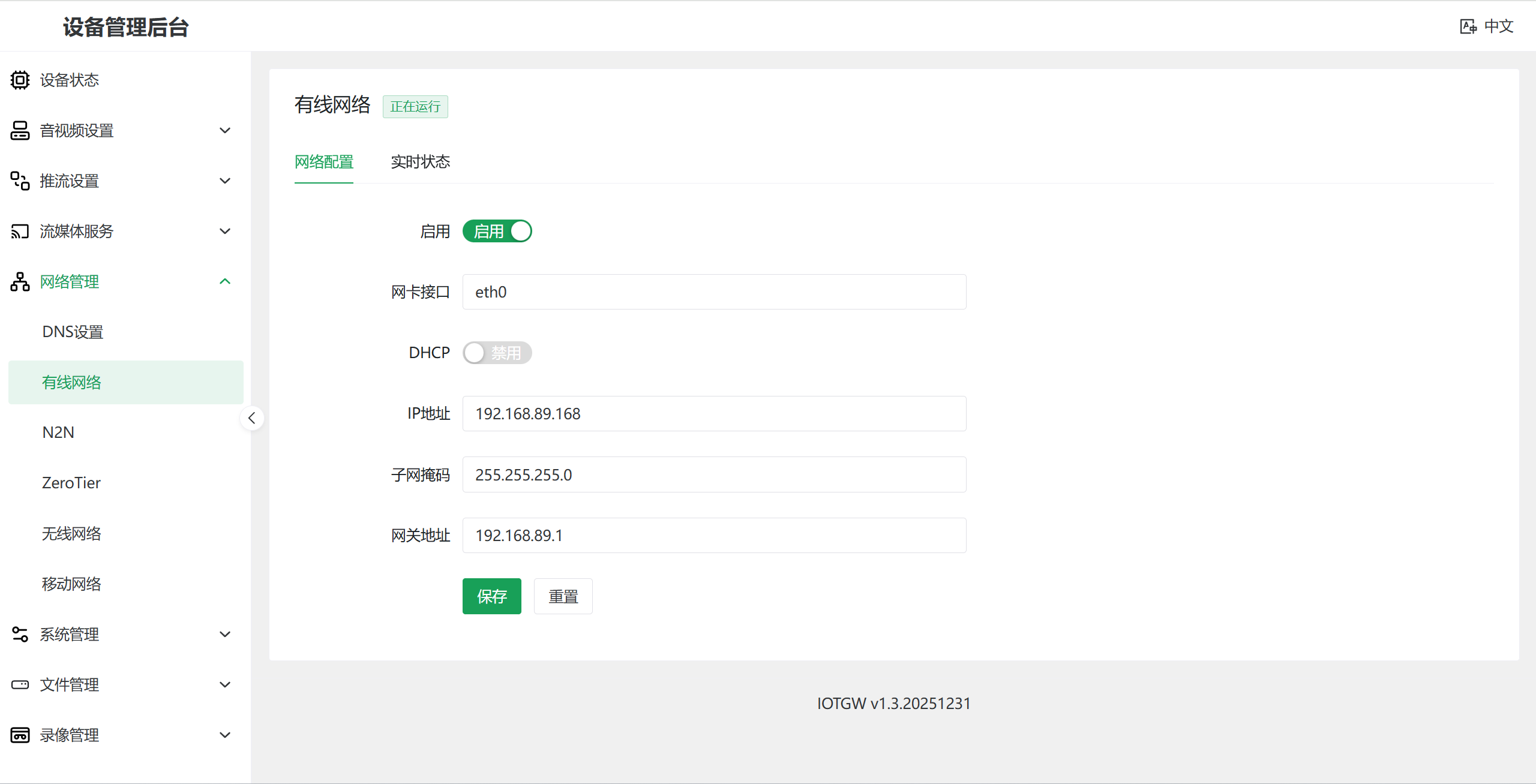Click the 网络管理 network topology icon
This screenshot has width=1536, height=784.
click(x=20, y=281)
